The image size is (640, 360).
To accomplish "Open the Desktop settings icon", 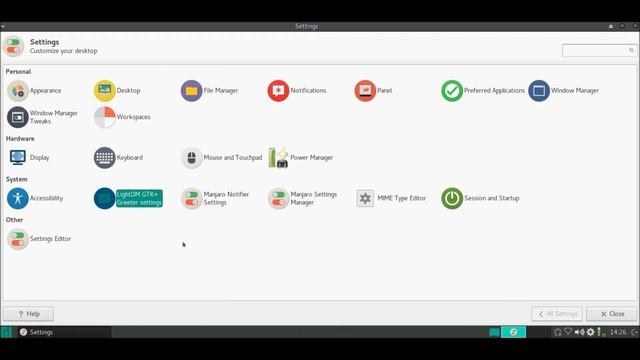I will click(x=104, y=91).
